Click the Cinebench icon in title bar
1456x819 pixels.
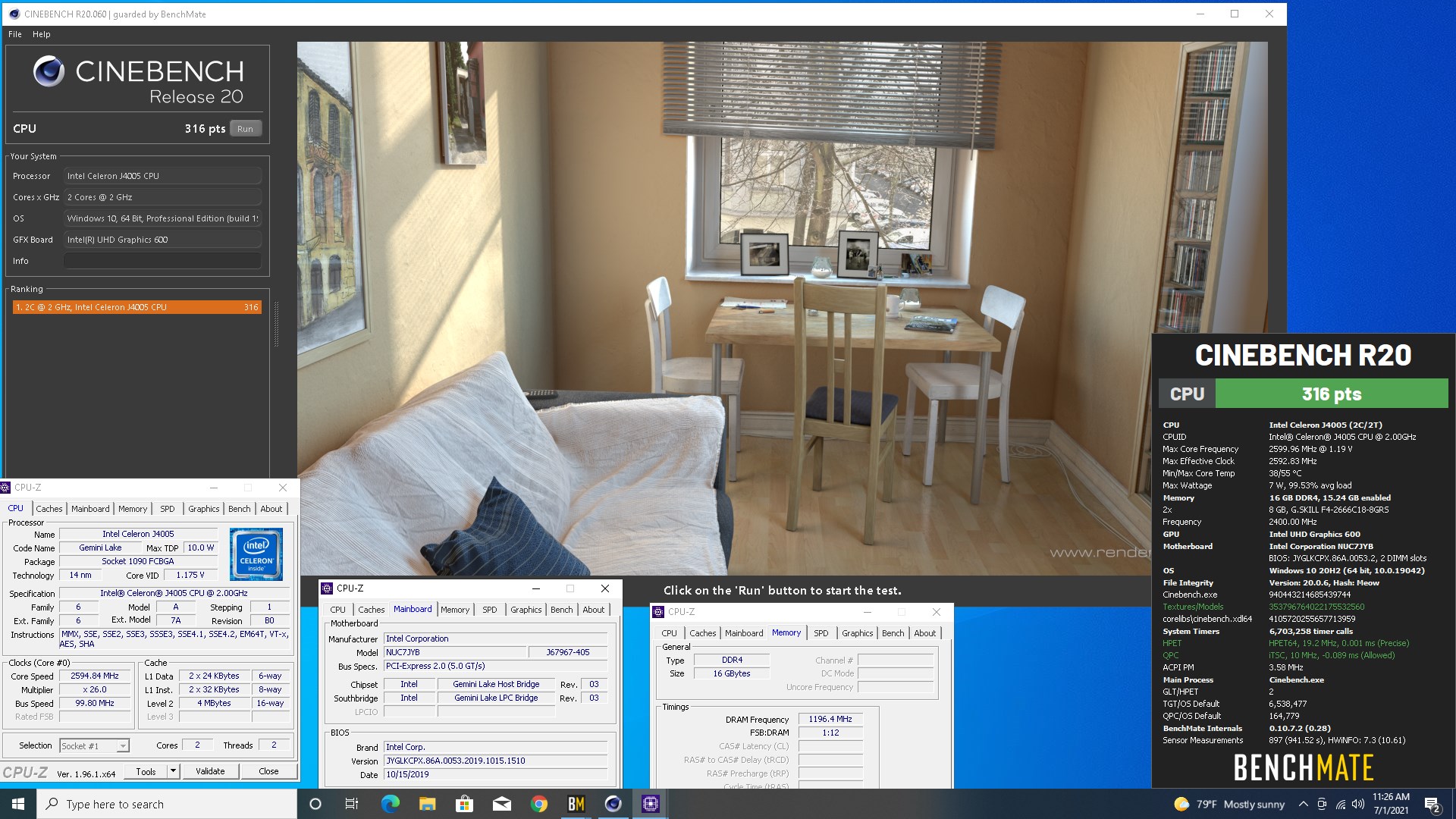[14, 14]
